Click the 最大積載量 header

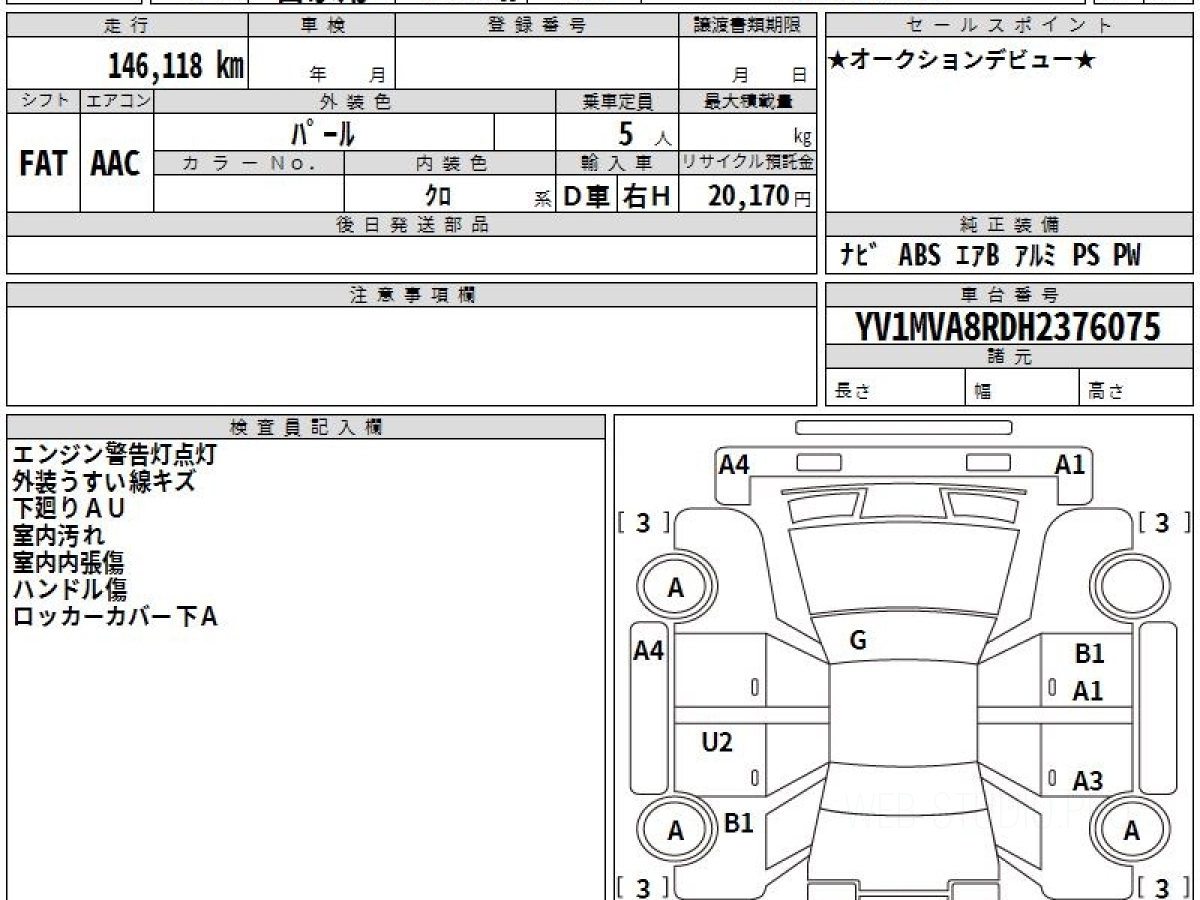(747, 101)
